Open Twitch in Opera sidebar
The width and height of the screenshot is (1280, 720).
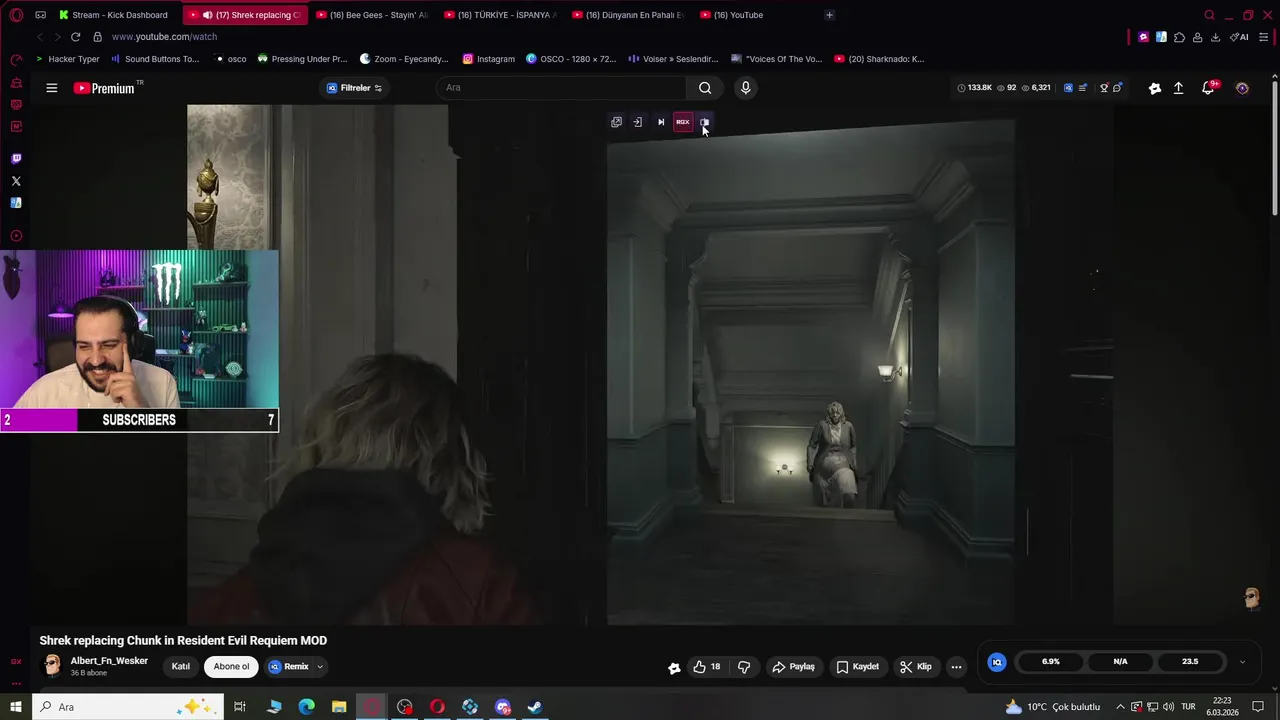pyautogui.click(x=16, y=159)
